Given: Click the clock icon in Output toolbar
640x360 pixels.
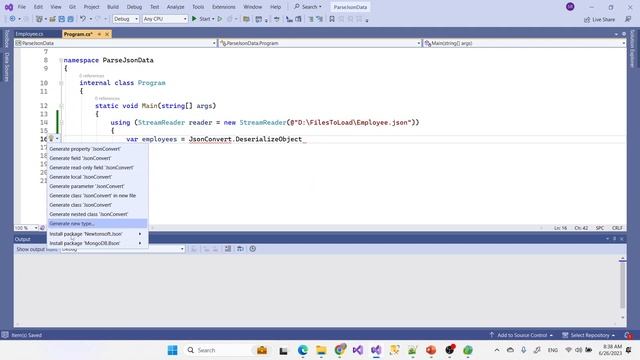Looking at the screenshot, I should [x=253, y=249].
